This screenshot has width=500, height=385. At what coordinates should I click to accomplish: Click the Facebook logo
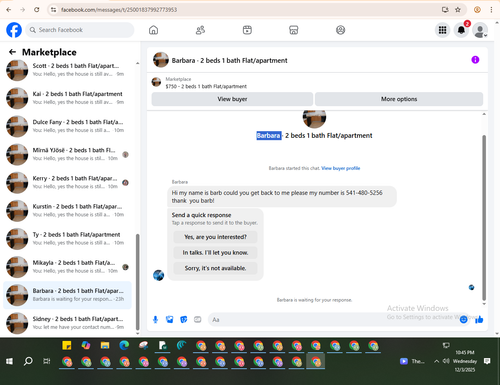click(14, 30)
